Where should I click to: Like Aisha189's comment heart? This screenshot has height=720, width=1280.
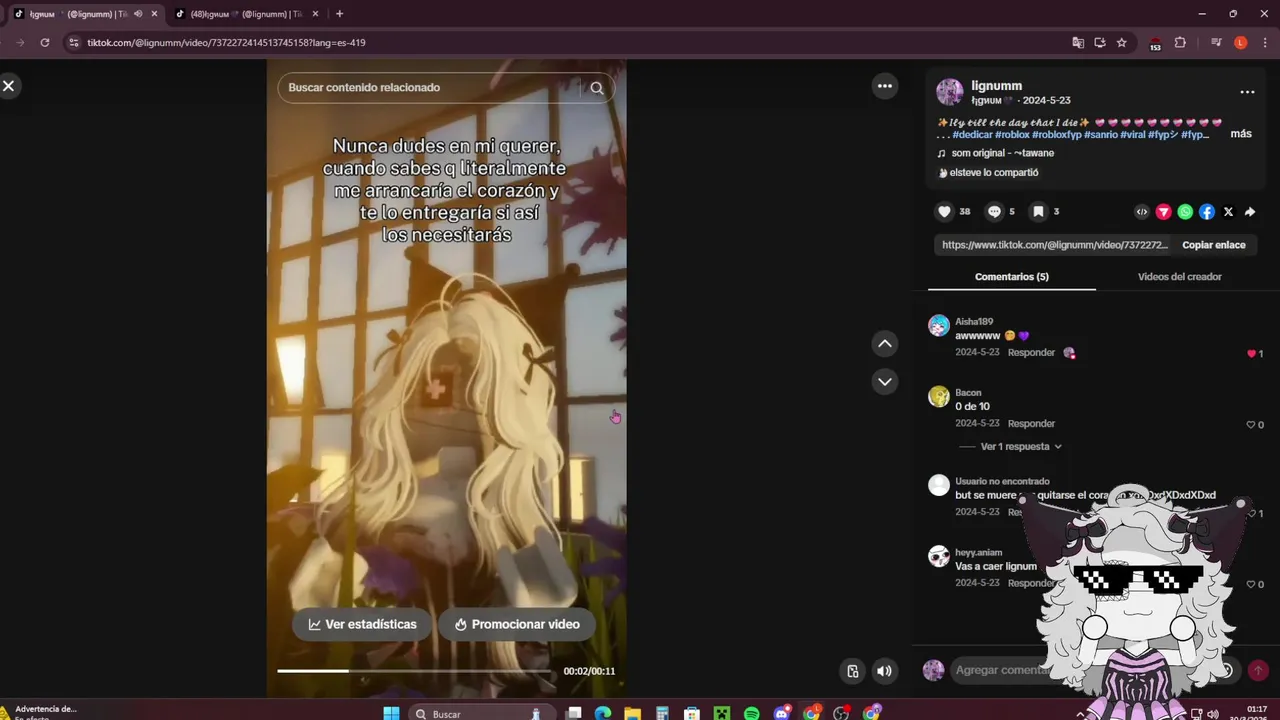[x=1251, y=354]
